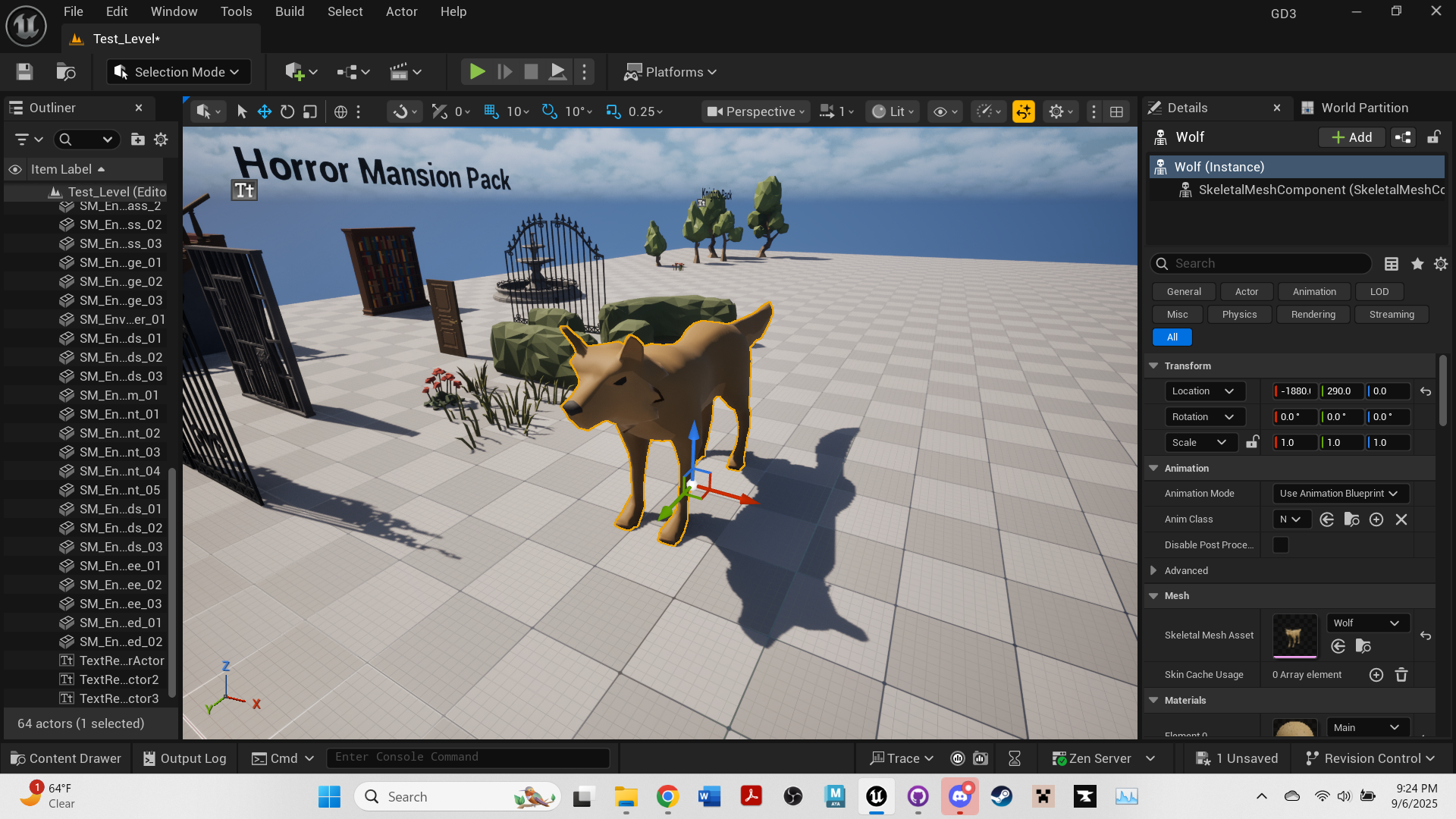Click the world coordinate system globe icon

pyautogui.click(x=340, y=112)
